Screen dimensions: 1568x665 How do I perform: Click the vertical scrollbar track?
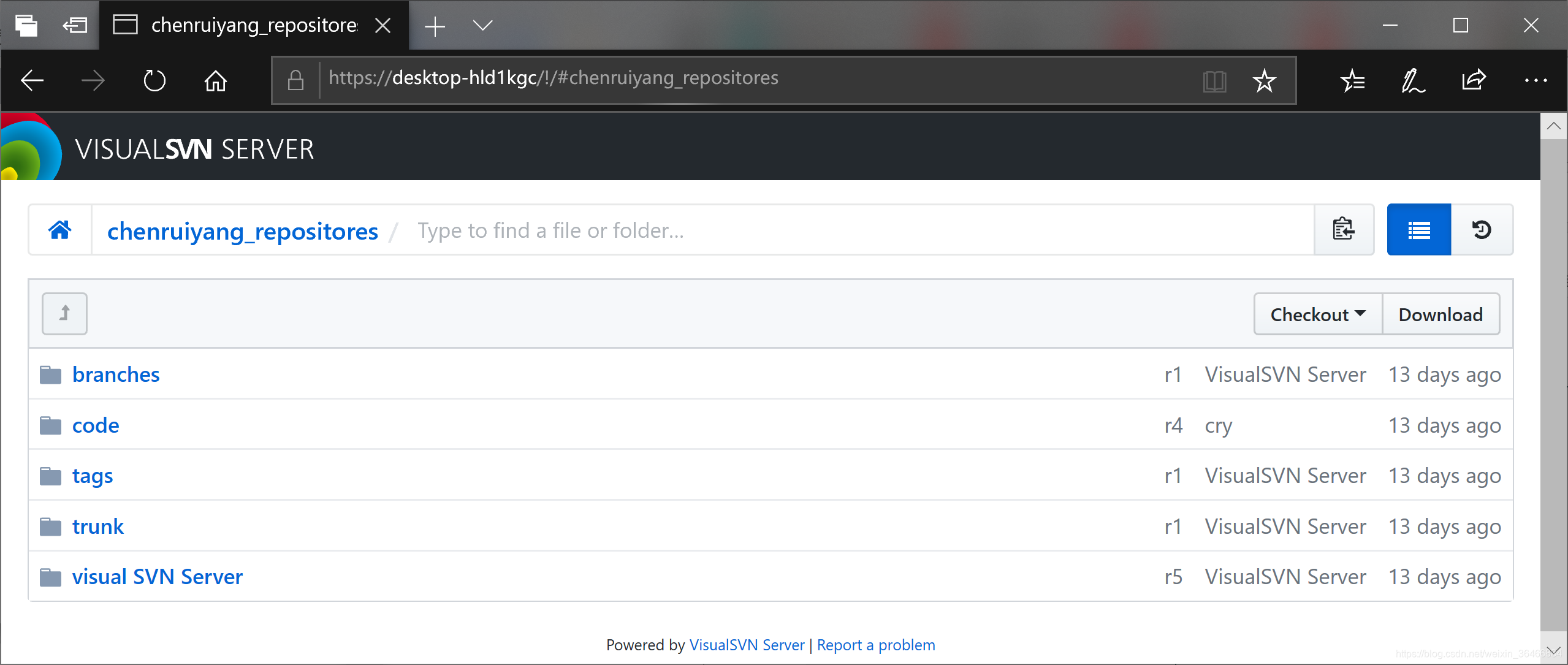point(1553,385)
